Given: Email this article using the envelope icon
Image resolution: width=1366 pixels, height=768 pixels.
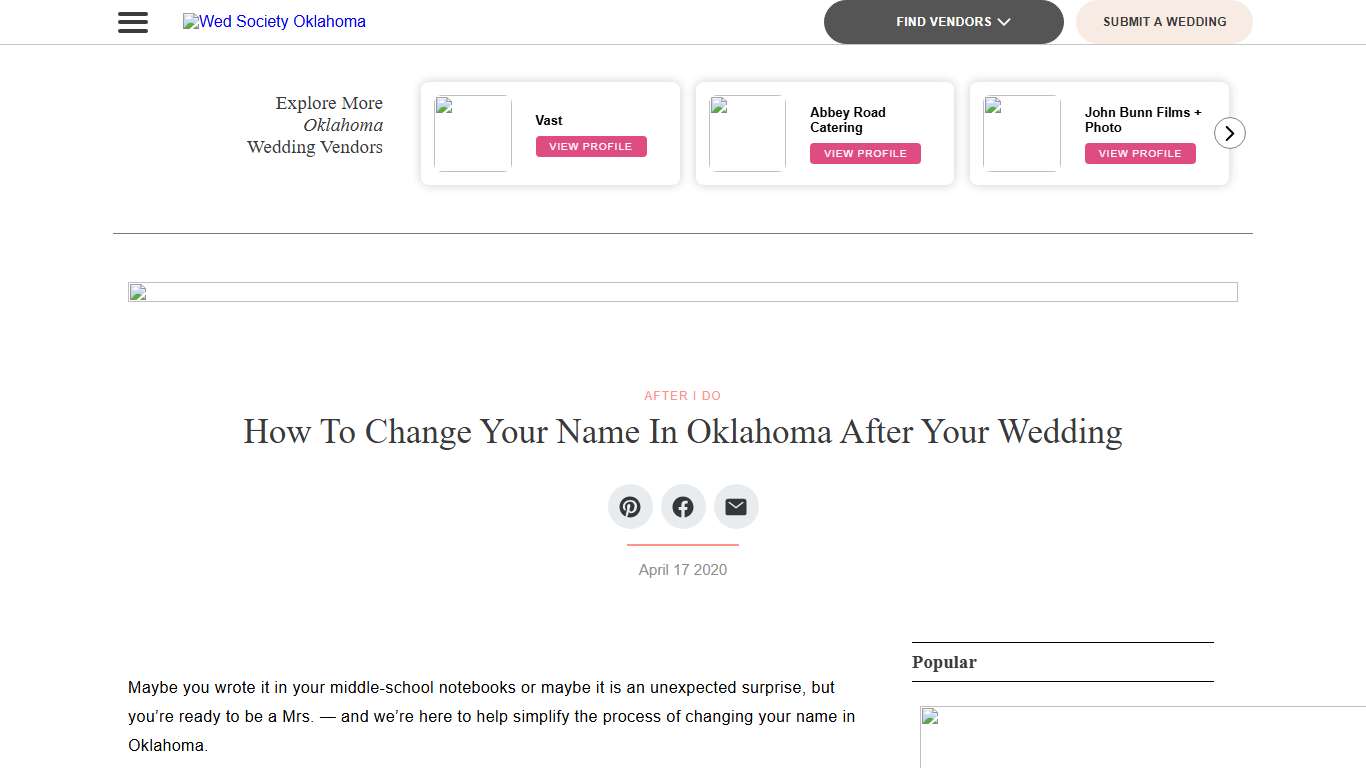Looking at the screenshot, I should coord(736,506).
